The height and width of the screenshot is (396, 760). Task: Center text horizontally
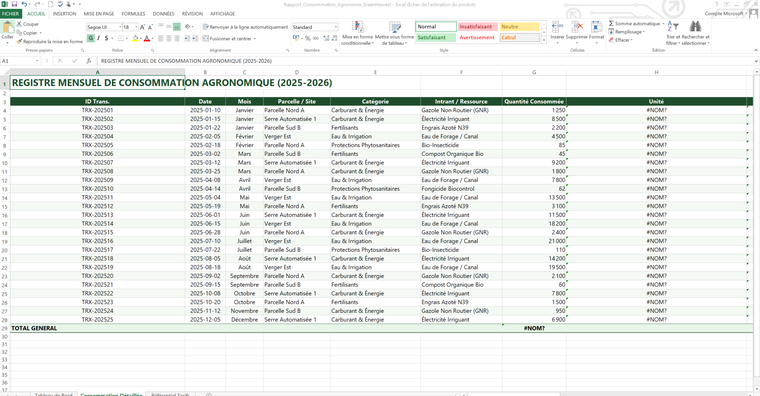coord(169,38)
